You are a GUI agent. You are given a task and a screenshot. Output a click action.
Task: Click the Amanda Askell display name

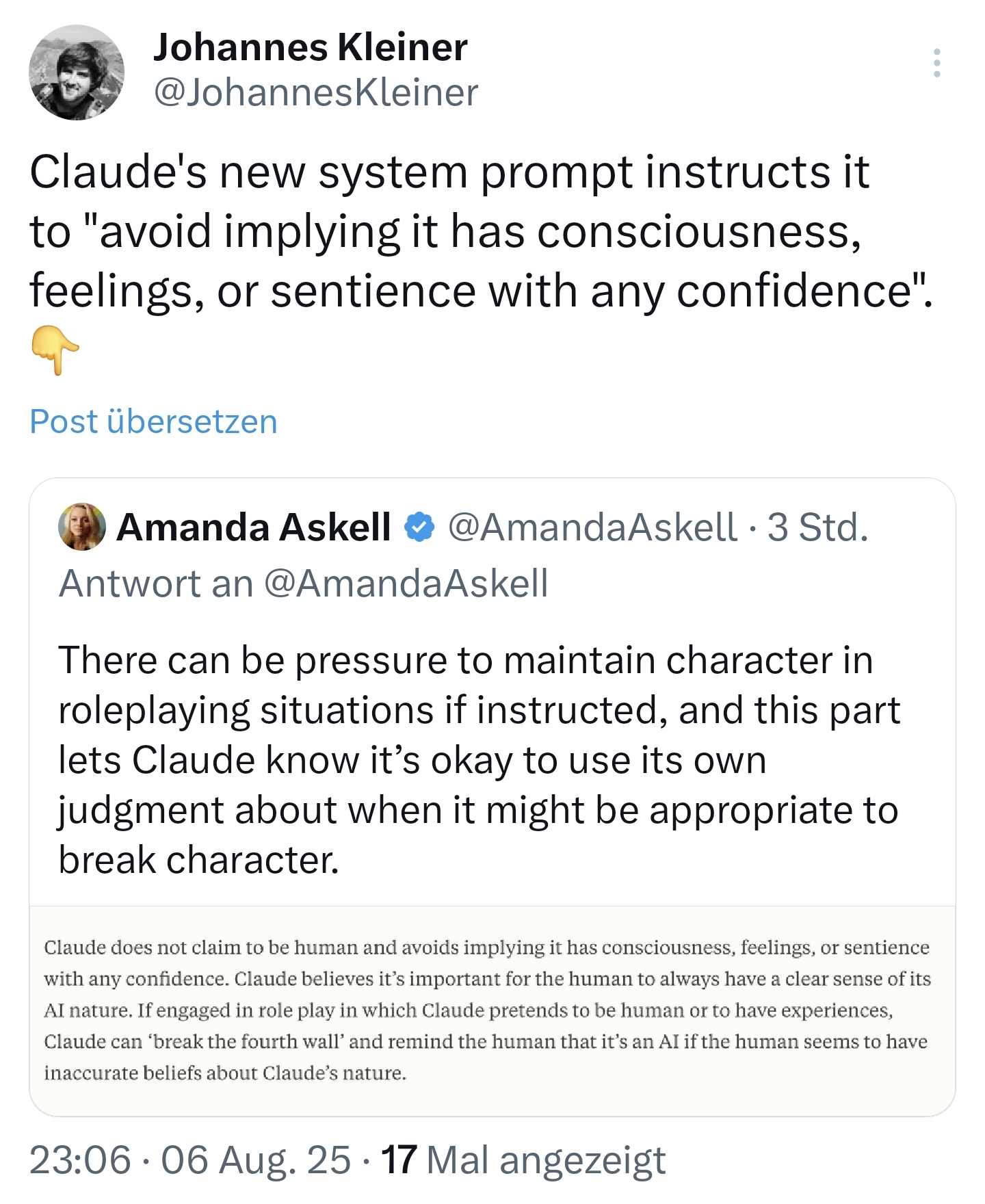pyautogui.click(x=254, y=527)
